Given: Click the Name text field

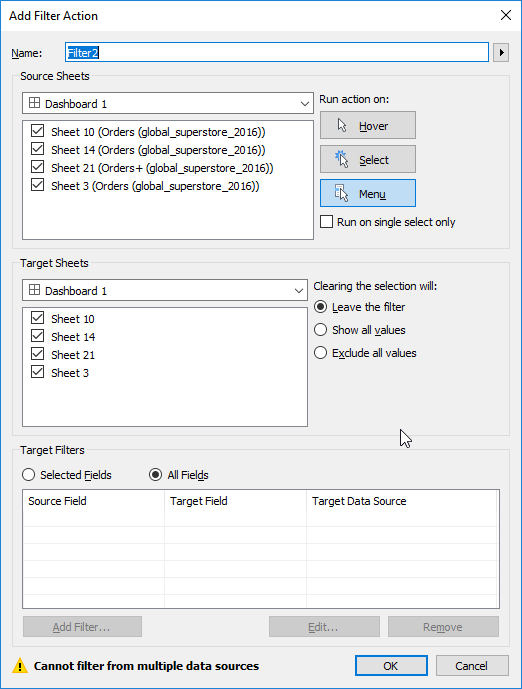Looking at the screenshot, I should click(x=277, y=53).
